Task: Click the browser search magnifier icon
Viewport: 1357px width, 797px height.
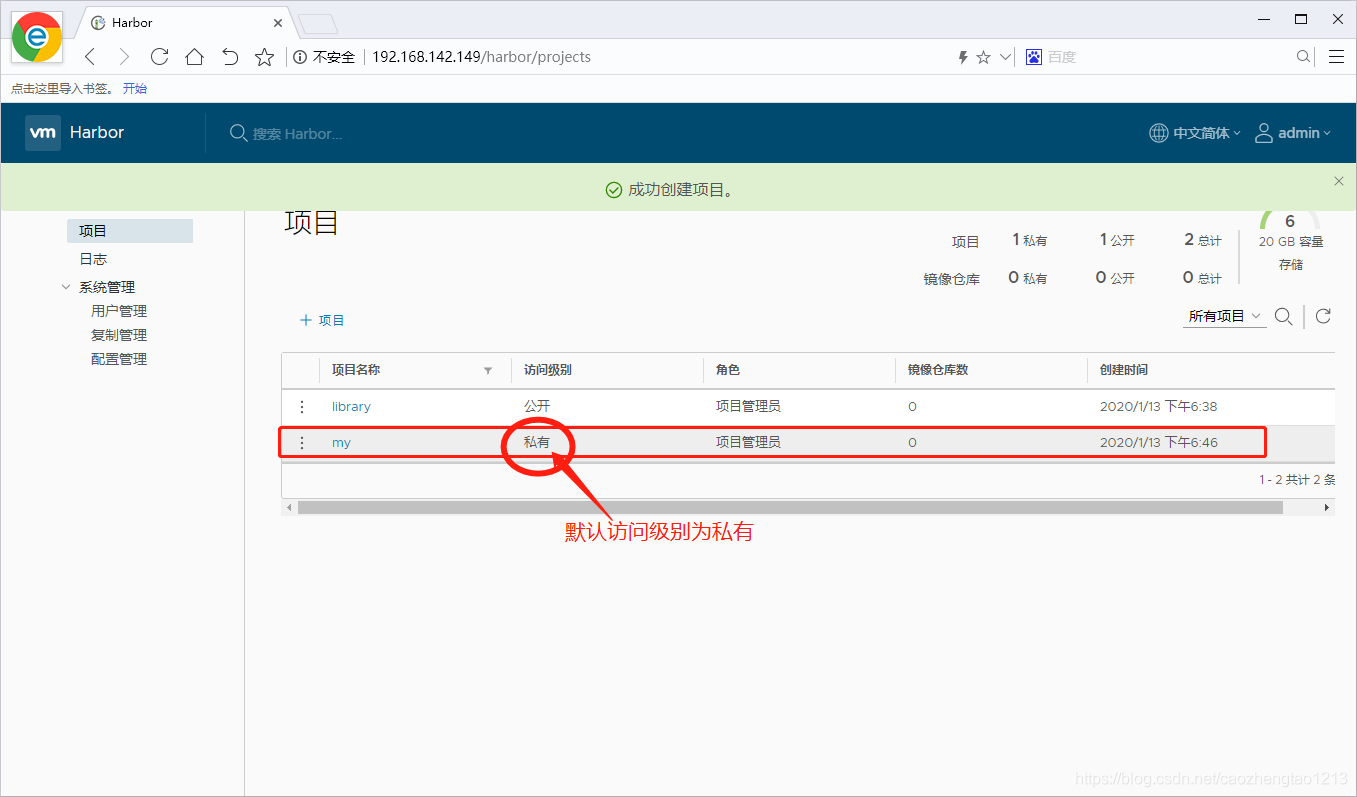Action: [1304, 57]
